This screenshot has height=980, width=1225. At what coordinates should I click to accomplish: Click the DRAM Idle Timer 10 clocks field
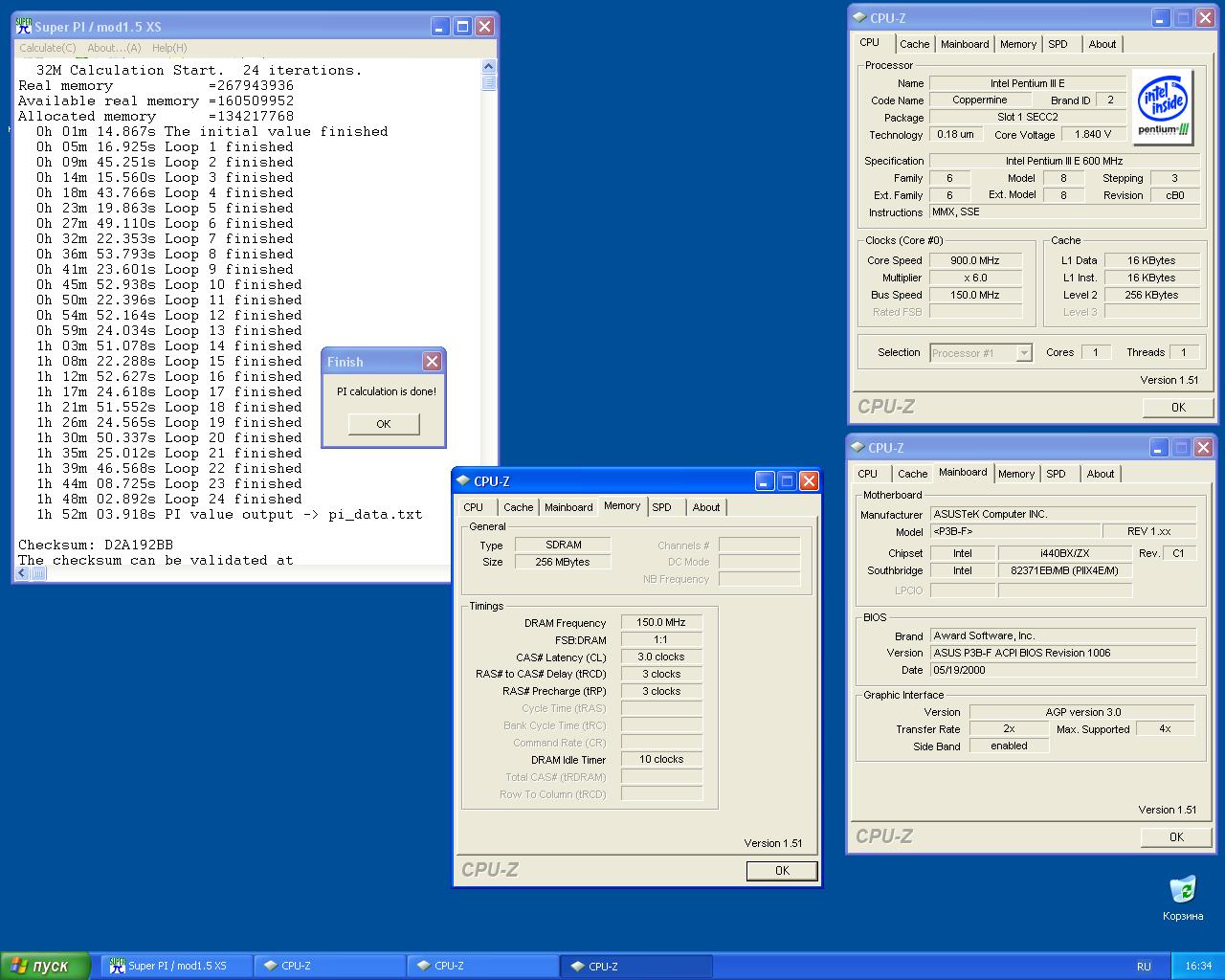[x=661, y=759]
